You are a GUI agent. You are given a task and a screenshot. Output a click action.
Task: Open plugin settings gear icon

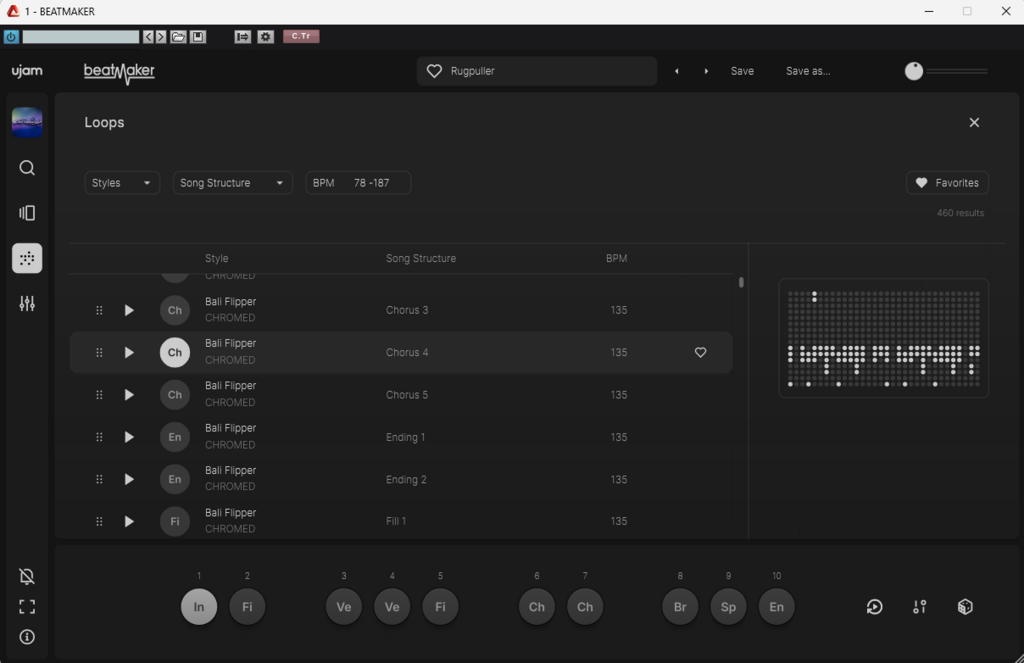[x=265, y=37]
